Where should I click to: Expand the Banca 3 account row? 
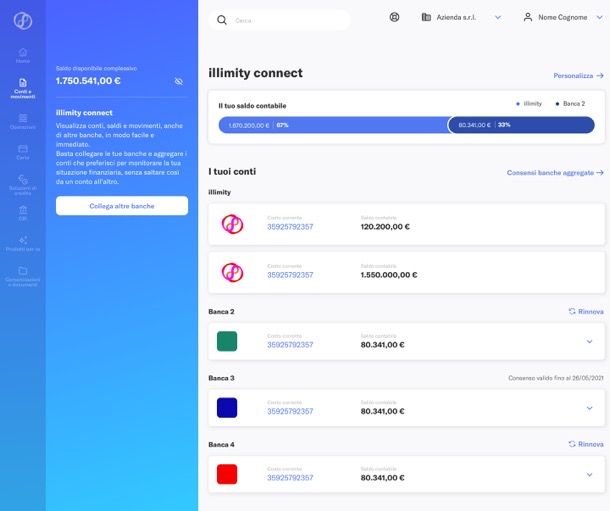589,408
